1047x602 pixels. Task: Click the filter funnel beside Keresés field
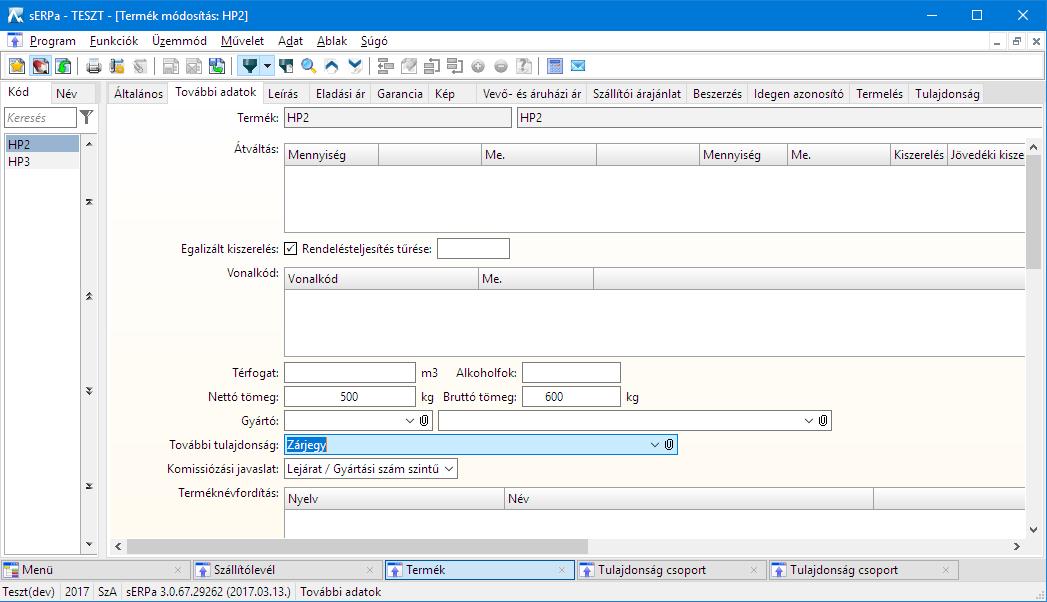pyautogui.click(x=87, y=118)
